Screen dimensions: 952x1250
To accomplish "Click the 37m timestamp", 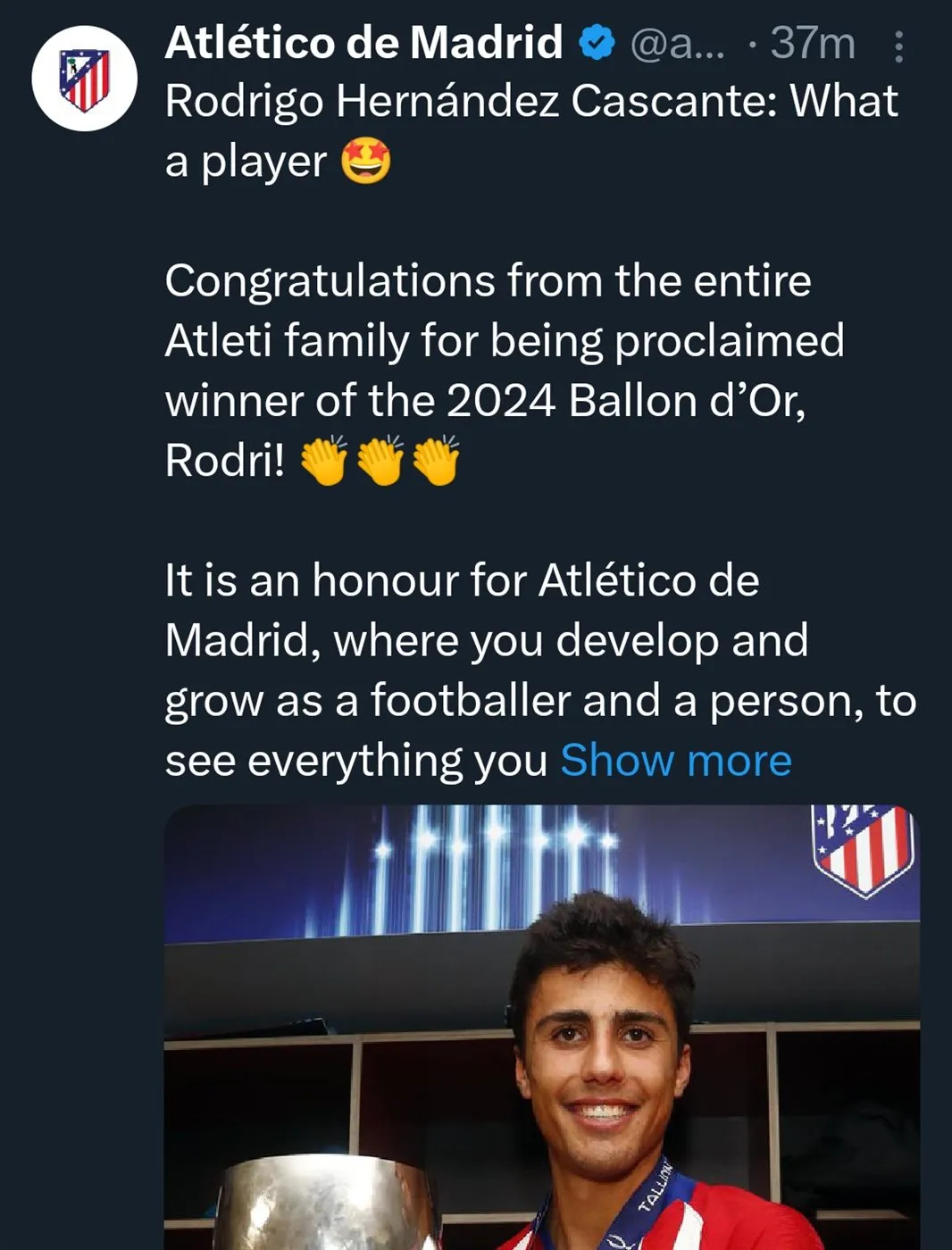I will click(812, 43).
